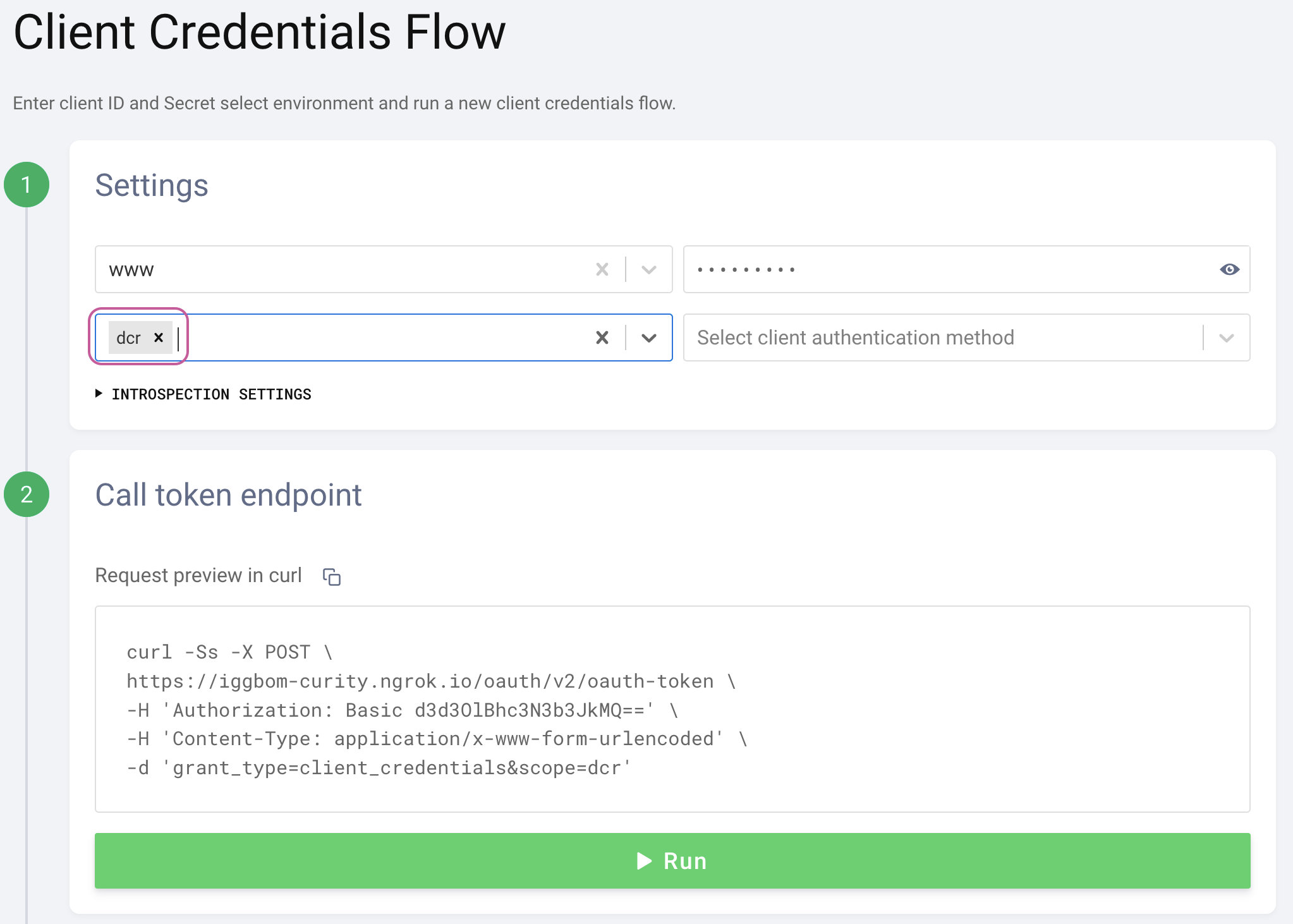Clear all selected scopes
Viewport: 1293px width, 924px height.
point(602,337)
